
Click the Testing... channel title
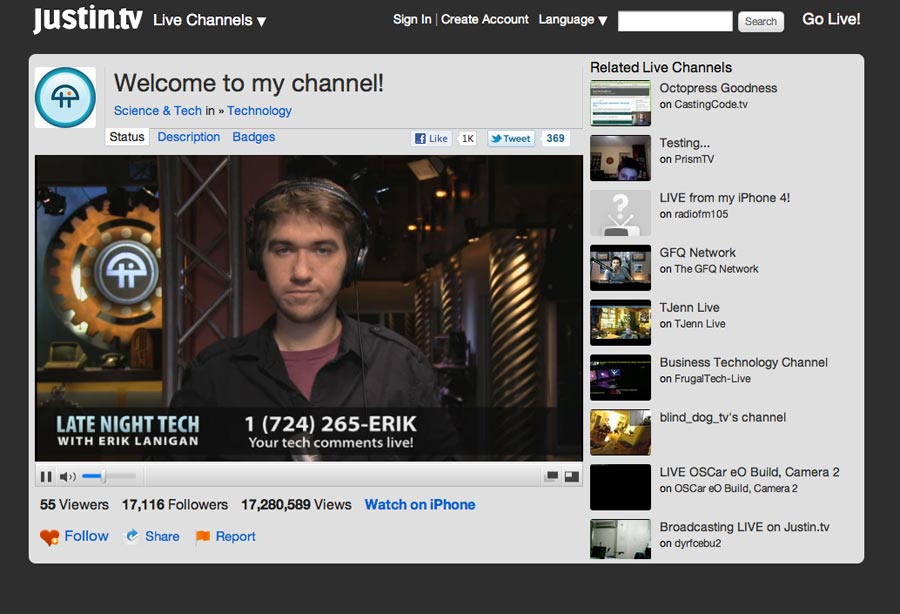685,143
